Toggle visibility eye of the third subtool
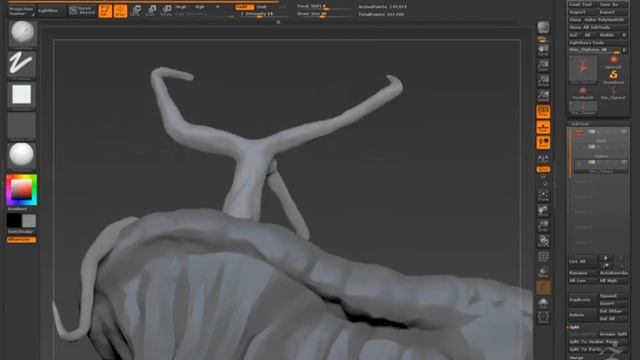Screen dimensions: 640x360 pyautogui.click(x=623, y=162)
